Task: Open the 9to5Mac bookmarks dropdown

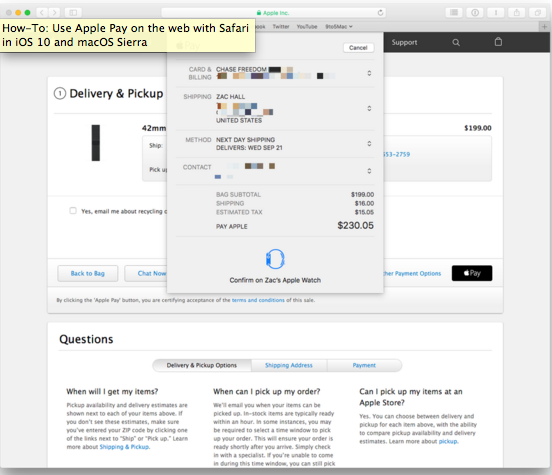Action: (x=339, y=26)
